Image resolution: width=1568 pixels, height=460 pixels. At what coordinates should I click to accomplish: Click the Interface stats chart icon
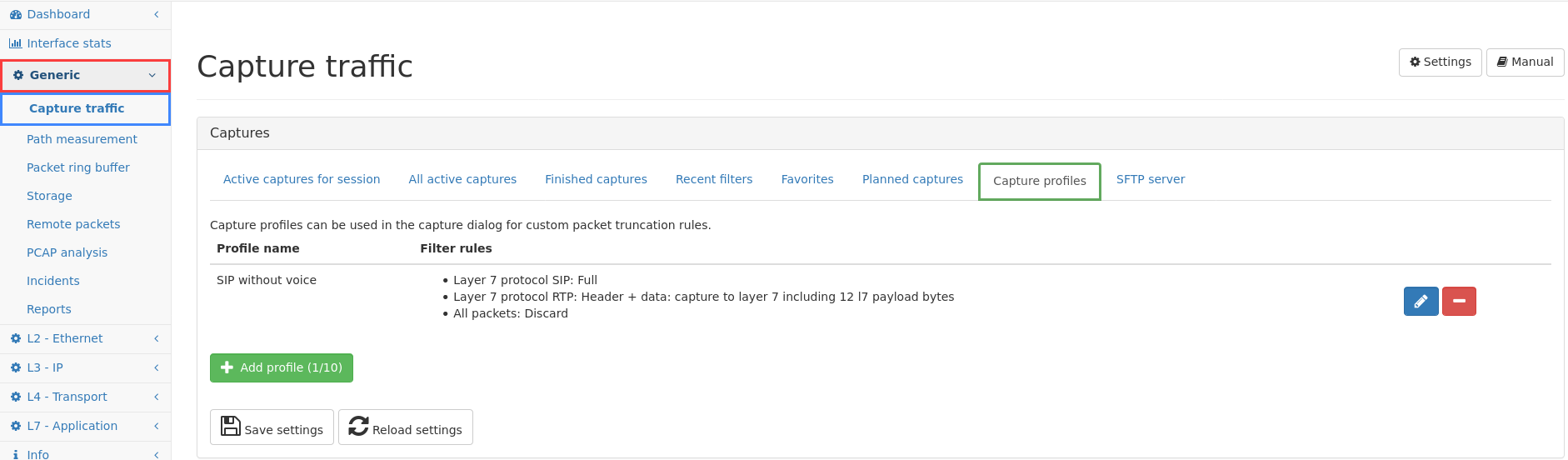(x=15, y=43)
